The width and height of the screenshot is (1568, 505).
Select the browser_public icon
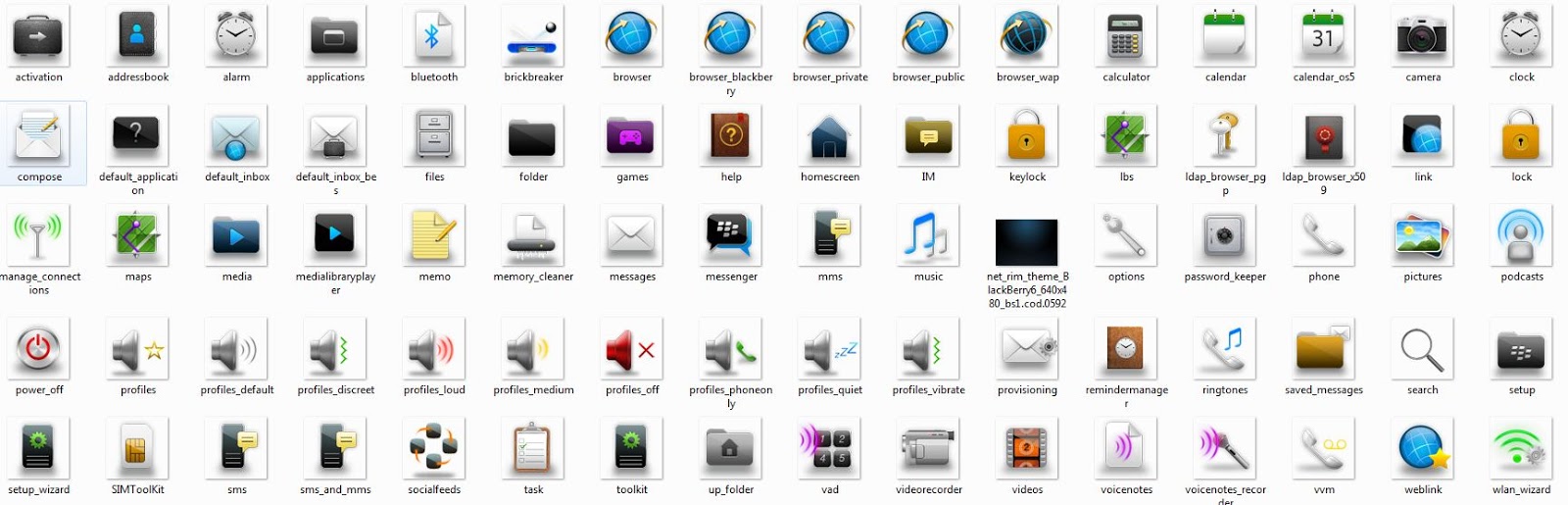(x=928, y=36)
